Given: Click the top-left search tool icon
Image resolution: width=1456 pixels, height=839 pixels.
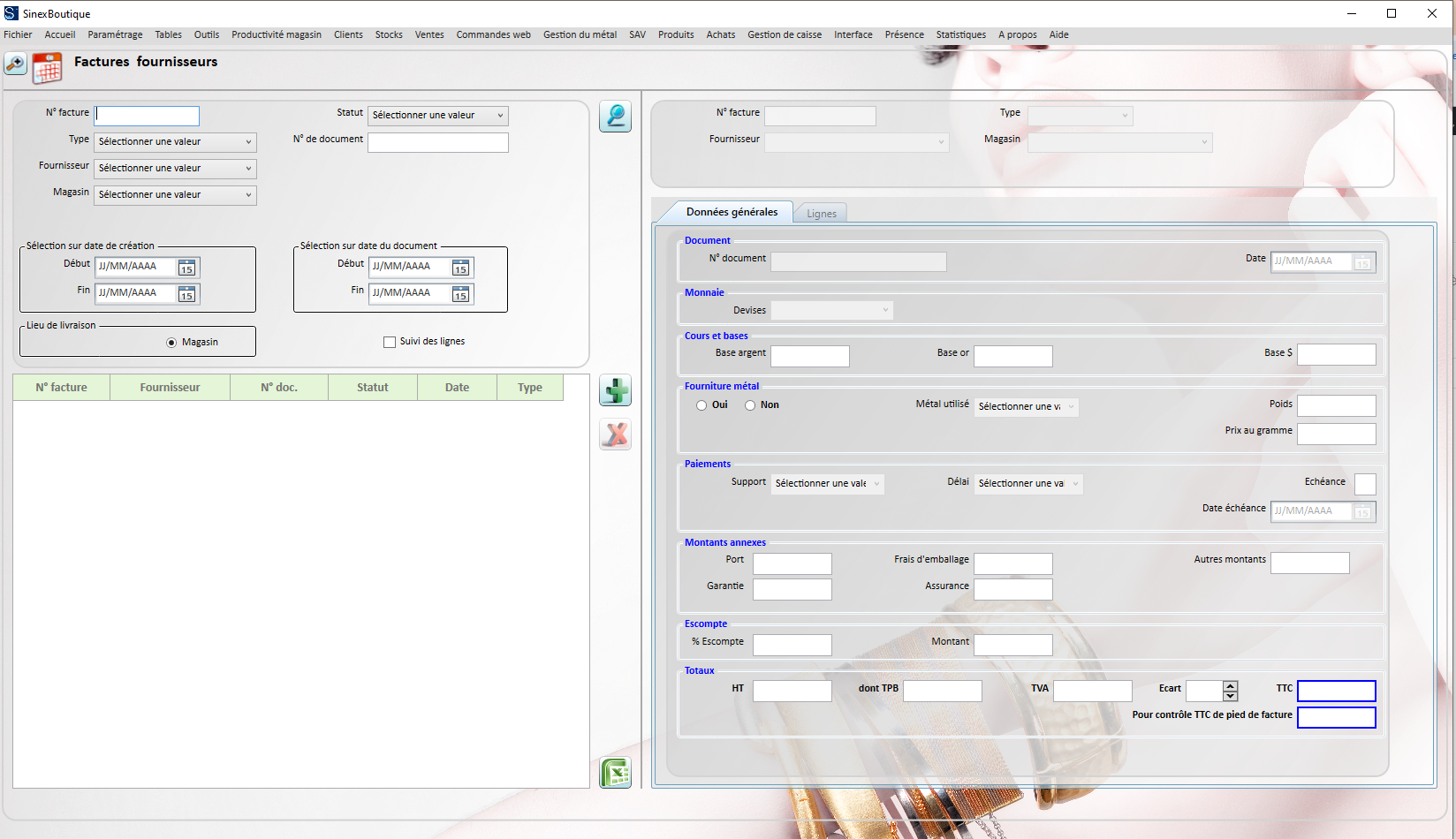Looking at the screenshot, I should coord(16,64).
